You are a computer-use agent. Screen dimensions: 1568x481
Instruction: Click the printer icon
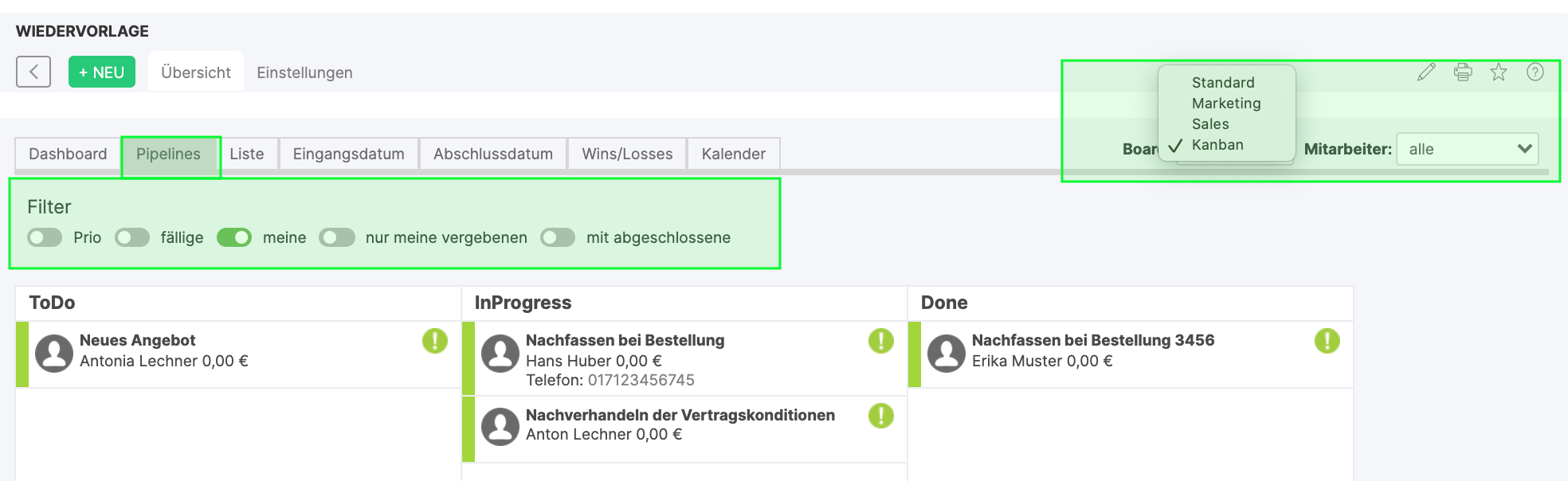tap(1463, 72)
